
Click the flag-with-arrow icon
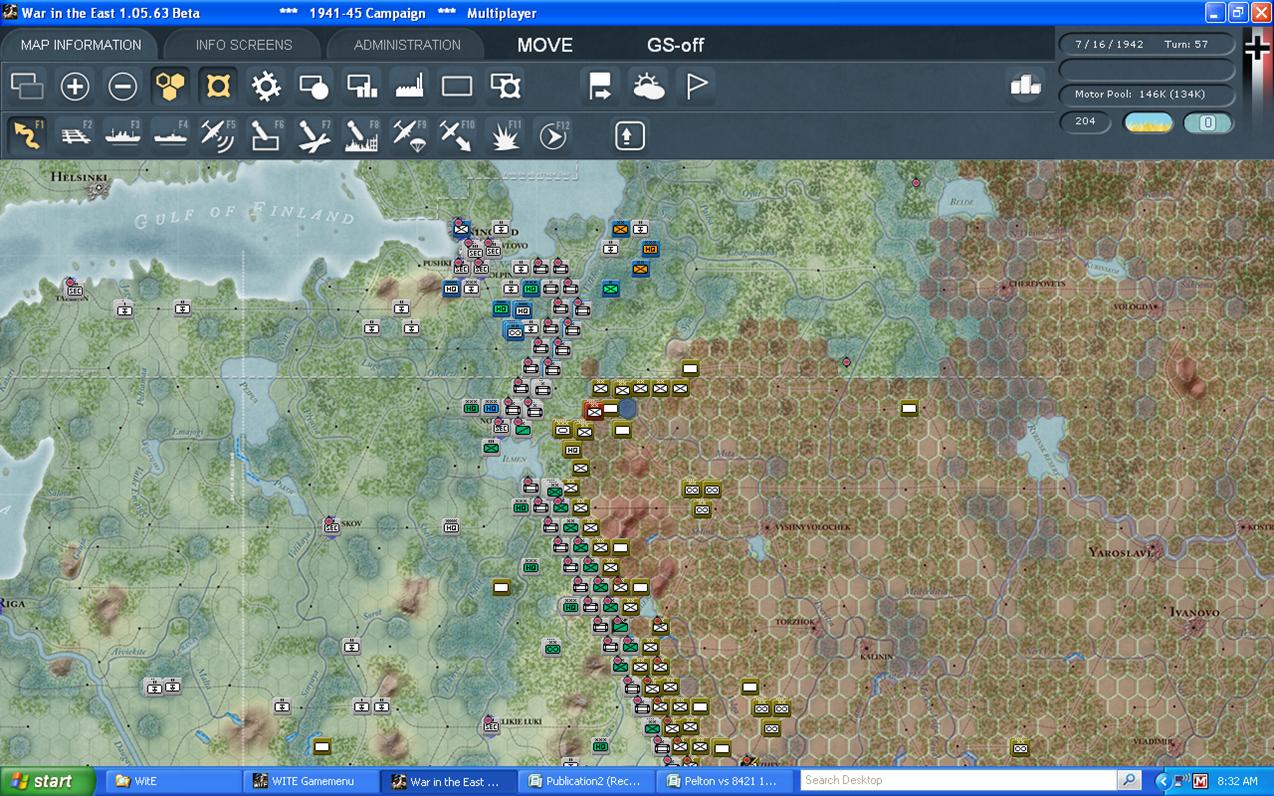coord(600,87)
